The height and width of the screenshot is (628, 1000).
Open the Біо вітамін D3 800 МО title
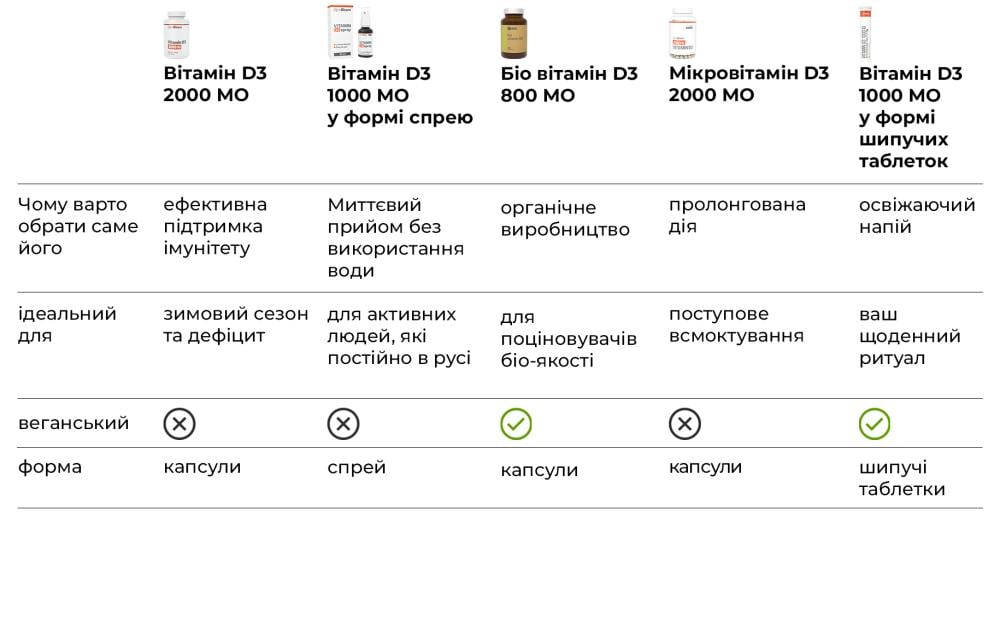[x=568, y=84]
